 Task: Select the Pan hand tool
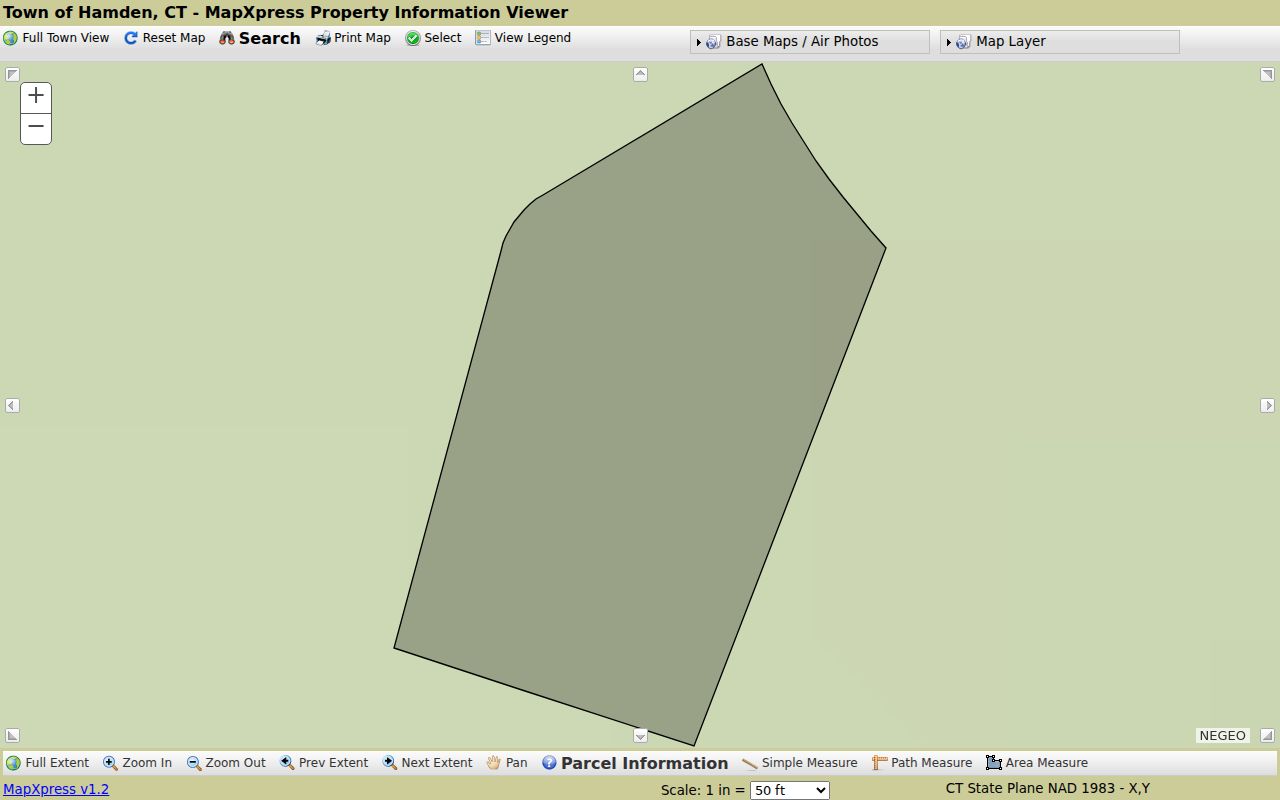point(494,763)
